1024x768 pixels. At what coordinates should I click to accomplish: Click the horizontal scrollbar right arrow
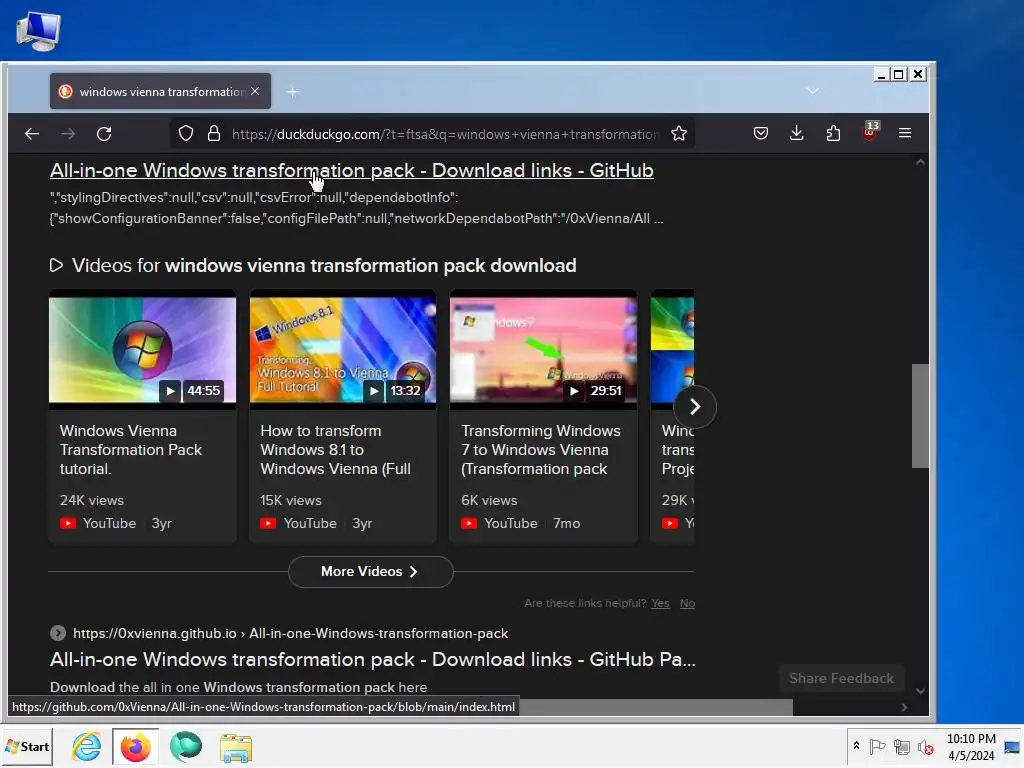(x=904, y=707)
